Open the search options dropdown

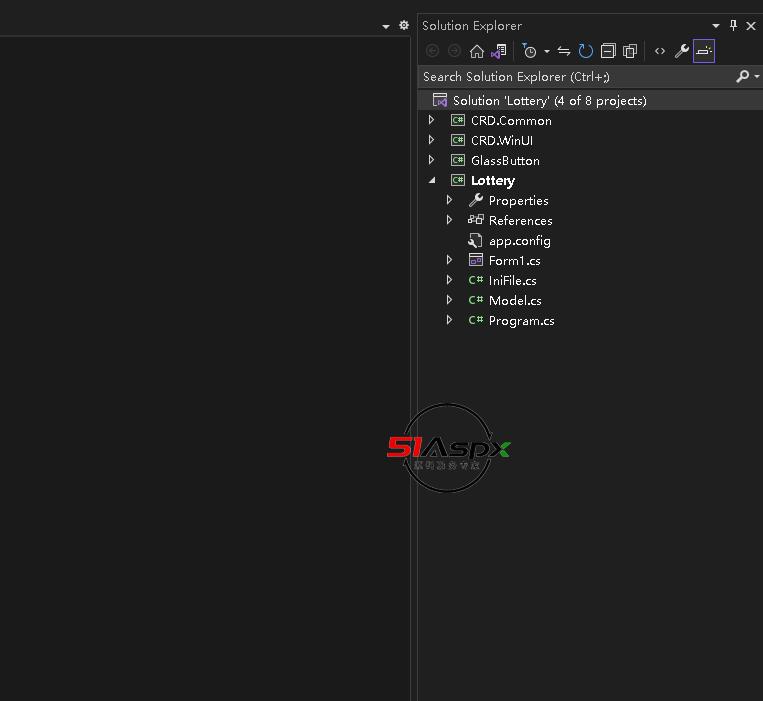click(x=754, y=77)
